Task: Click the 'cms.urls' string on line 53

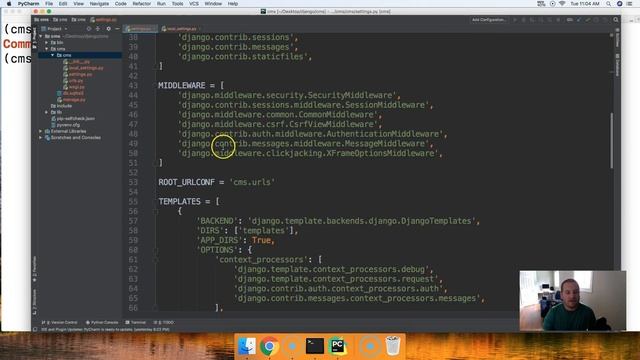Action: pos(252,182)
